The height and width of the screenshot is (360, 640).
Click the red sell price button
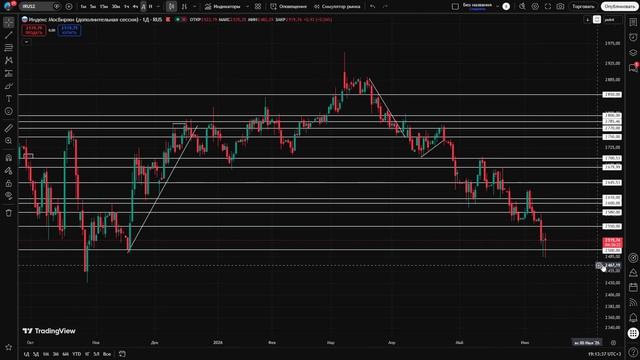[34, 30]
